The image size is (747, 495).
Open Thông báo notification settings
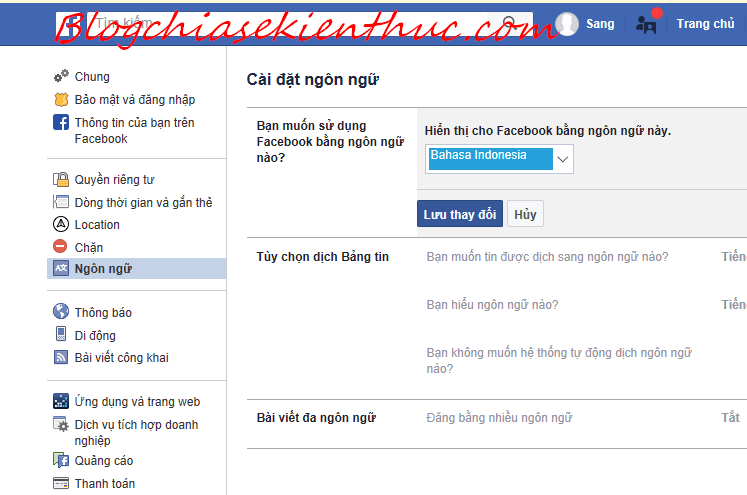click(x=103, y=312)
